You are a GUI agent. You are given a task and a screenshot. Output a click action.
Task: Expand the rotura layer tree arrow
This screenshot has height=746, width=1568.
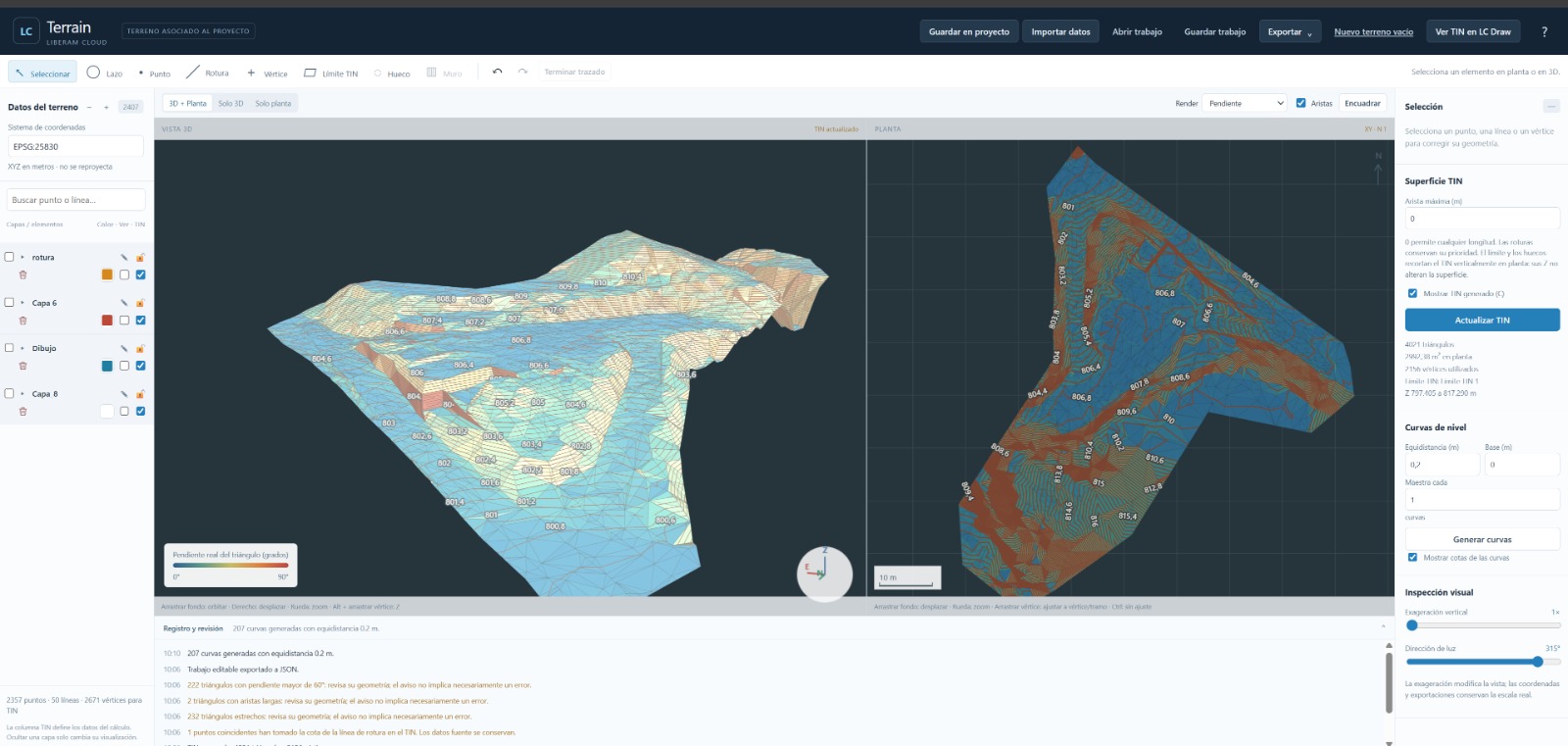pyautogui.click(x=23, y=257)
